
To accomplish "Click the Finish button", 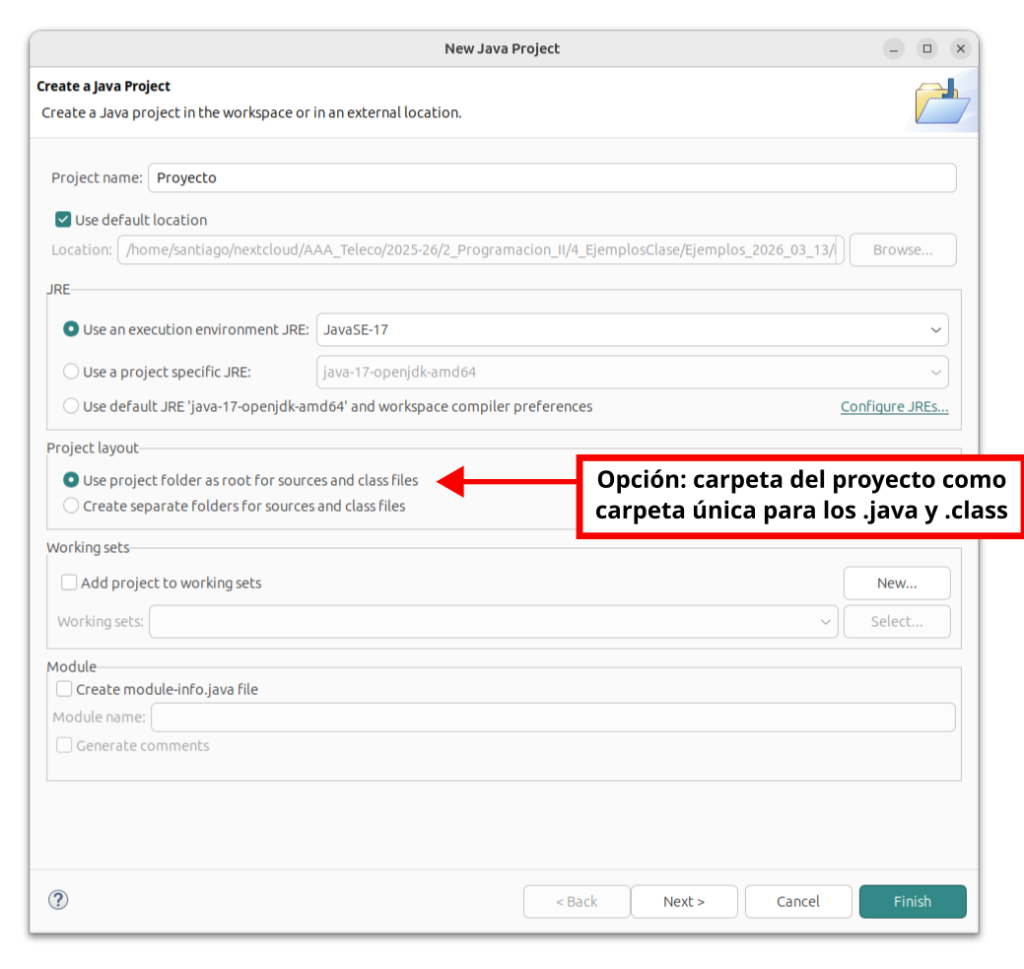I will pyautogui.click(x=912, y=902).
